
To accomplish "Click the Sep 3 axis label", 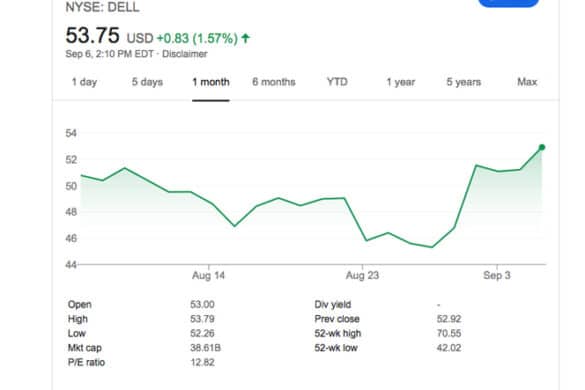I will (x=497, y=275).
